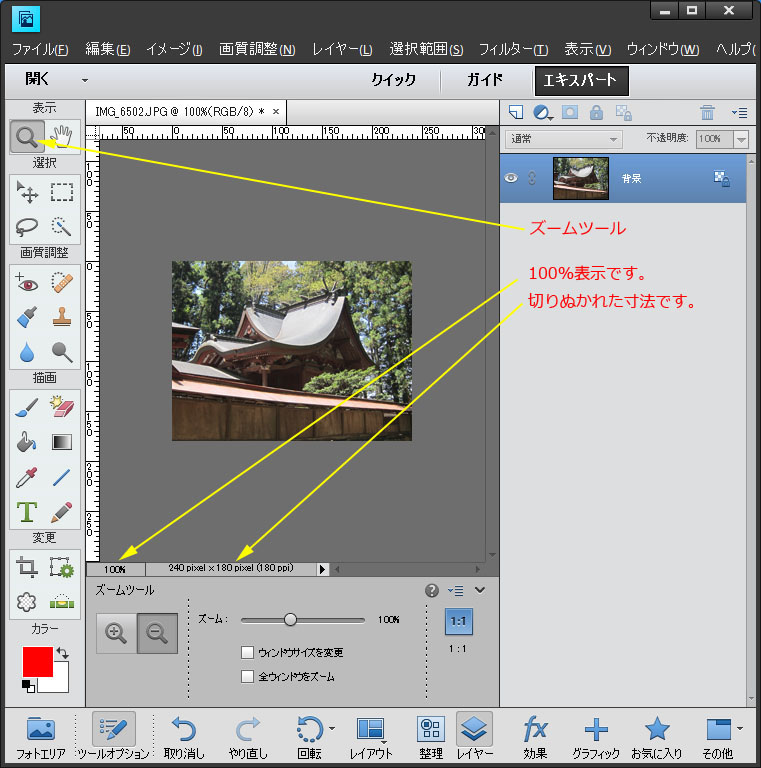Image resolution: width=761 pixels, height=768 pixels.
Task: Select the Eraser tool
Action: coord(62,408)
